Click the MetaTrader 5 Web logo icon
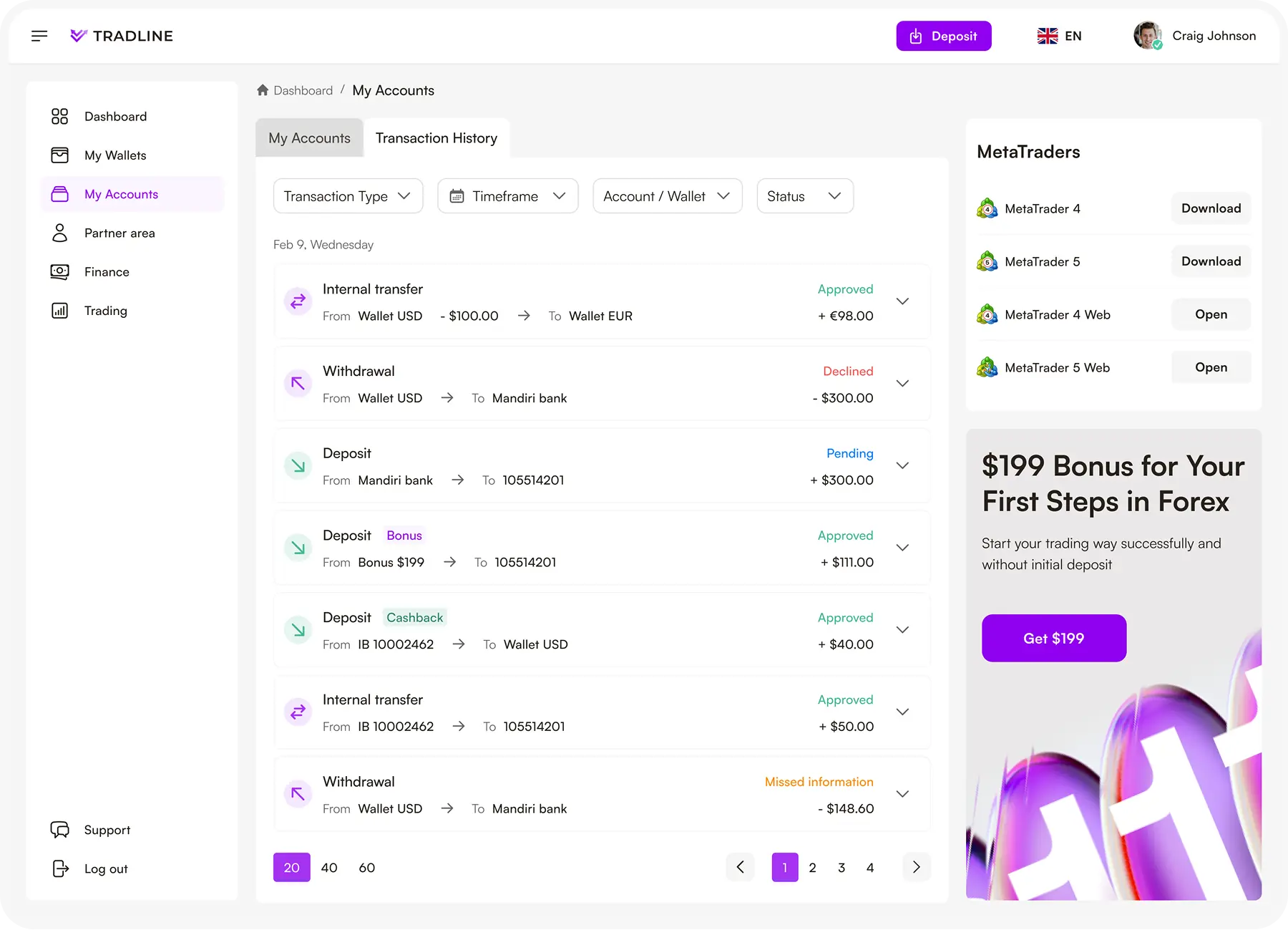1288x930 pixels. pos(987,367)
